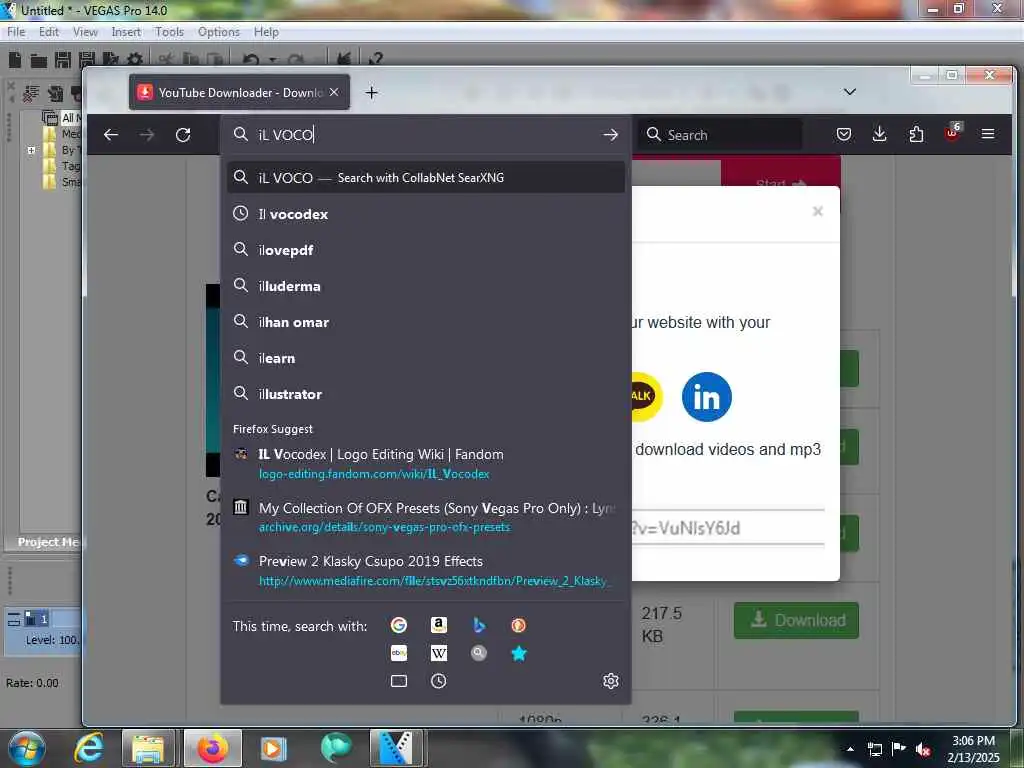The image size is (1024, 768).
Task: Open the Firefox Downloads panel
Action: pyautogui.click(x=880, y=135)
